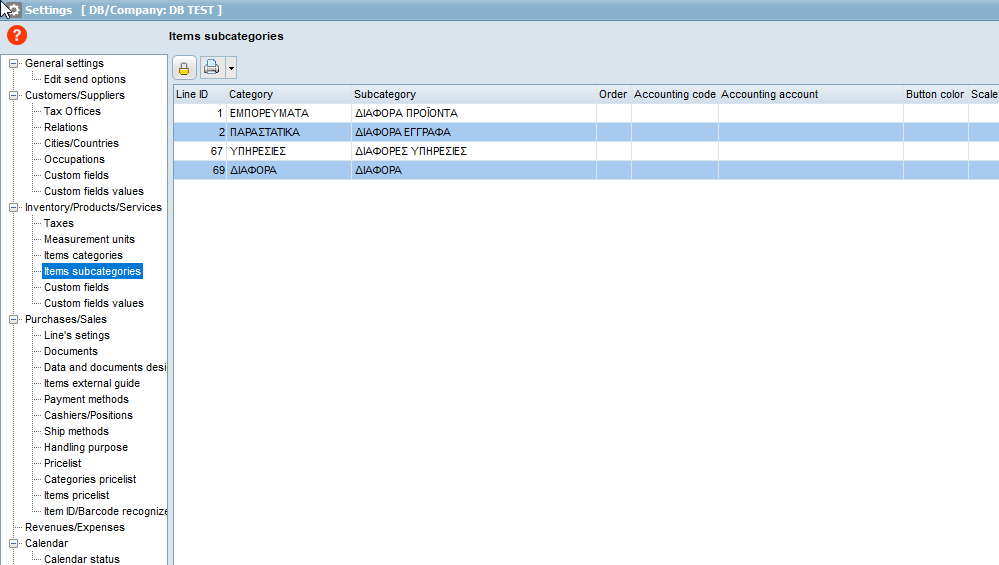Collapse the Calendar tree node
The height and width of the screenshot is (565, 999).
(x=13, y=543)
